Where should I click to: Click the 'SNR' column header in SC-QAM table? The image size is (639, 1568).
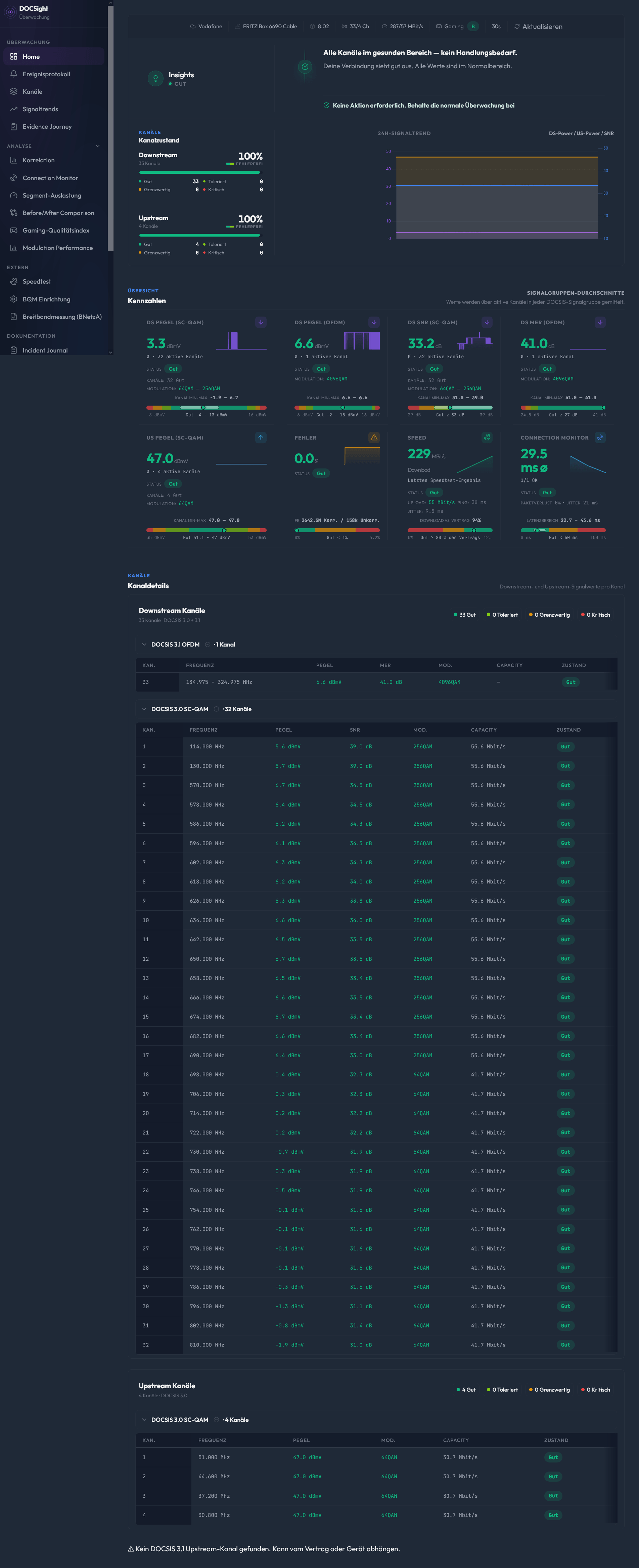point(355,730)
